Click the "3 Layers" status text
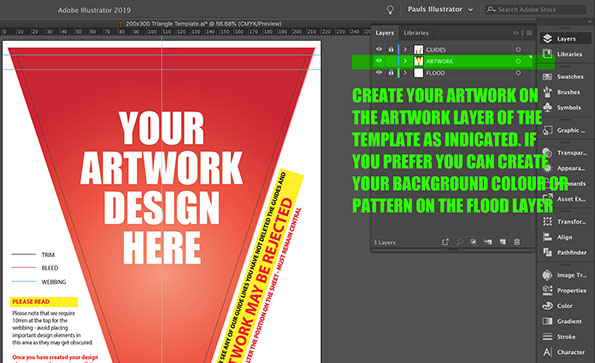 click(384, 242)
